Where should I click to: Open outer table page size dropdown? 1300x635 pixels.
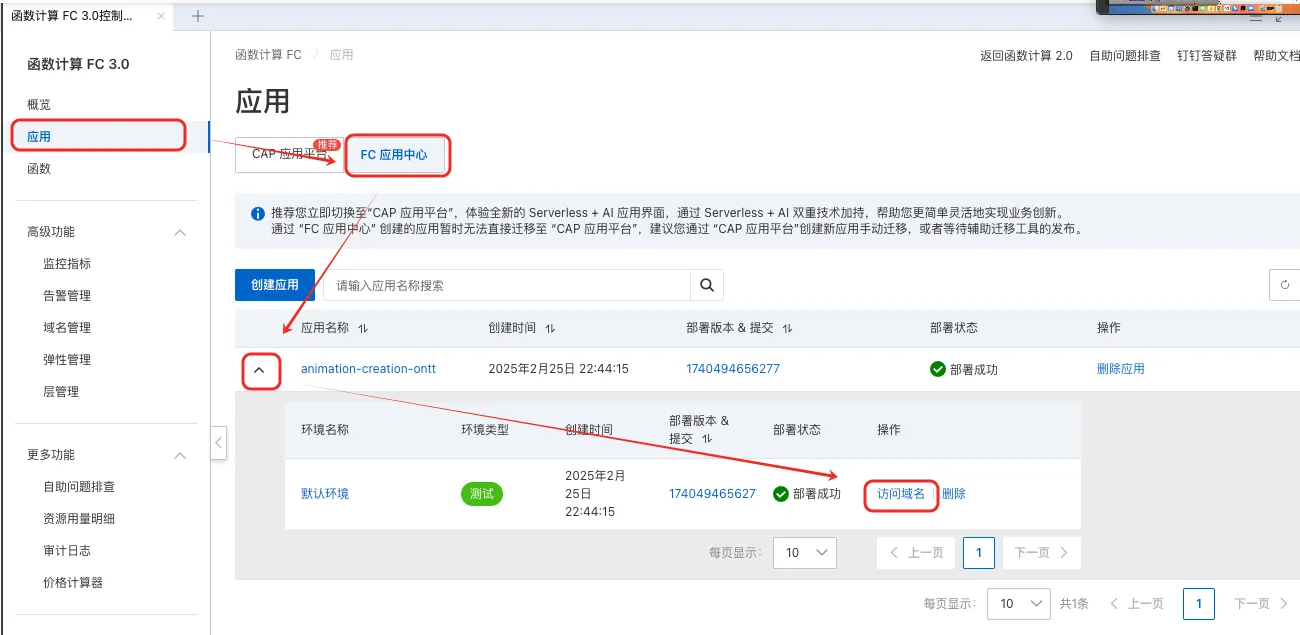[x=1019, y=604]
